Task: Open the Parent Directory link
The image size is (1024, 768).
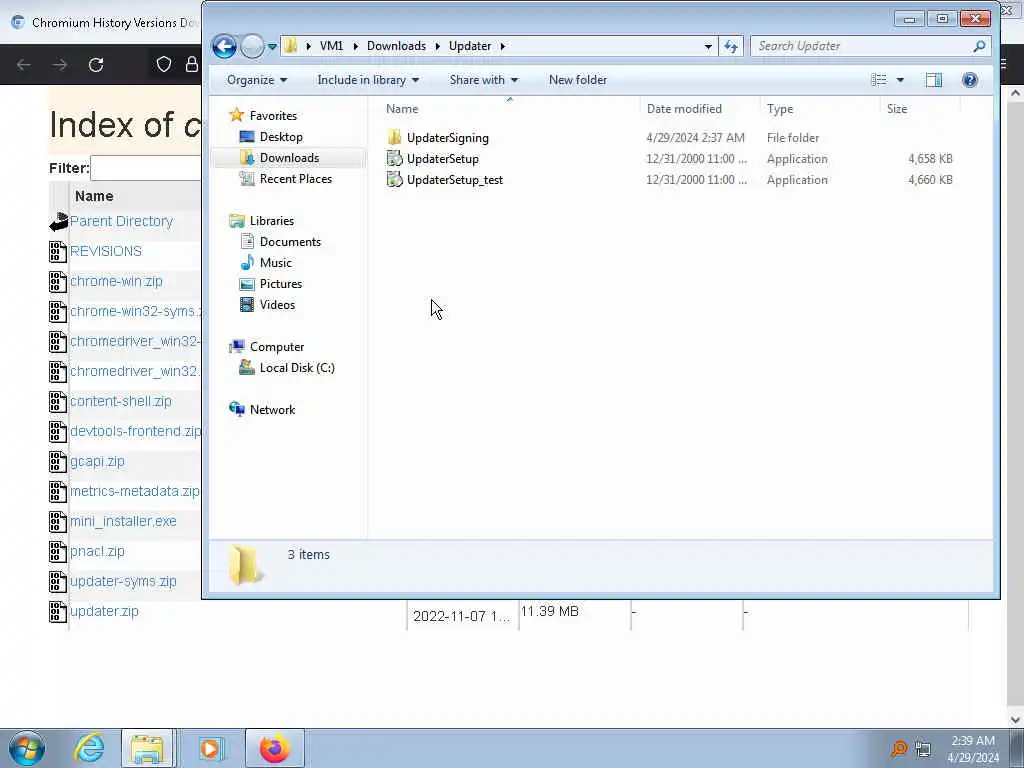Action: (x=121, y=221)
